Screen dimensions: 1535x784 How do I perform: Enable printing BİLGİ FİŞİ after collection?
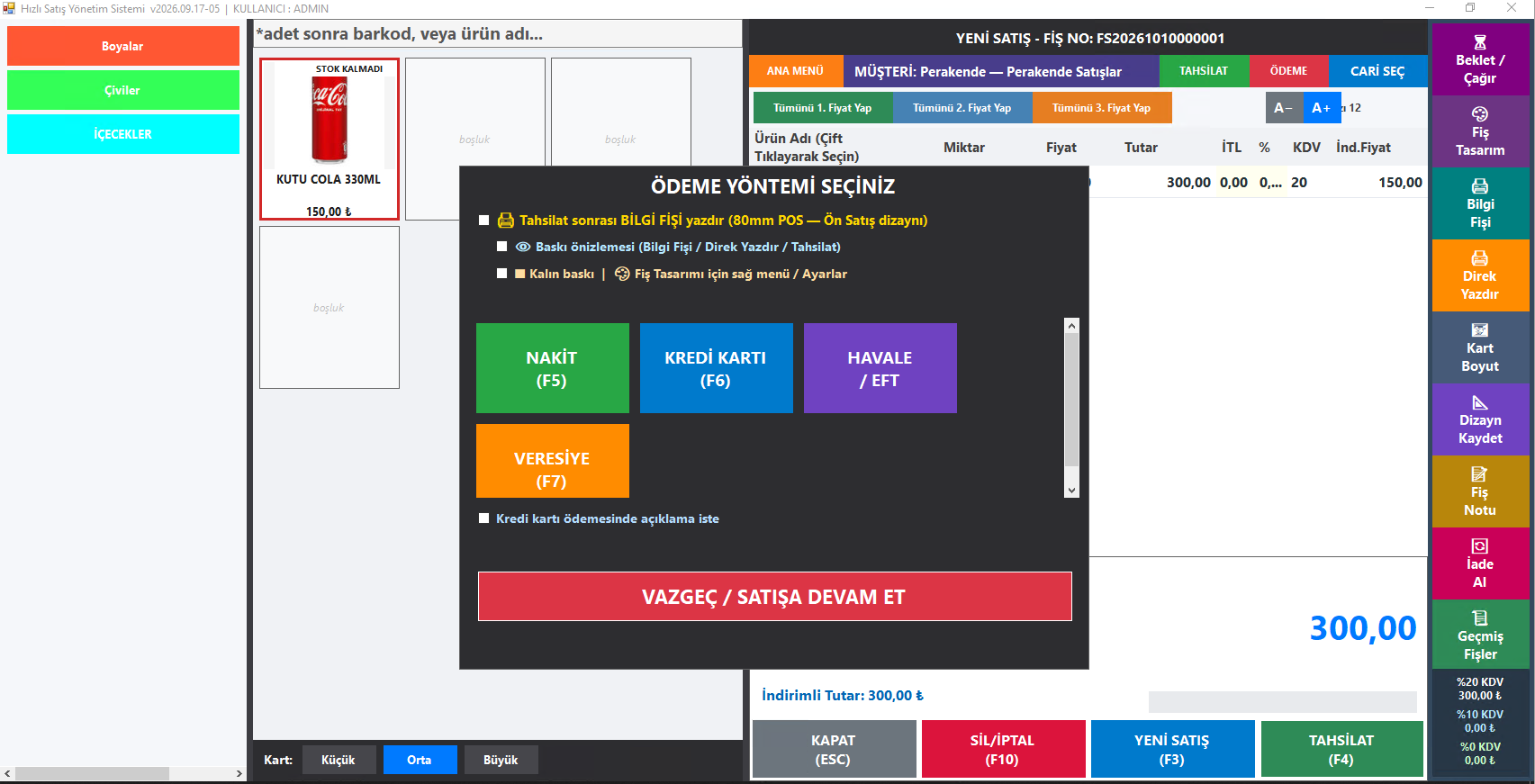point(484,221)
